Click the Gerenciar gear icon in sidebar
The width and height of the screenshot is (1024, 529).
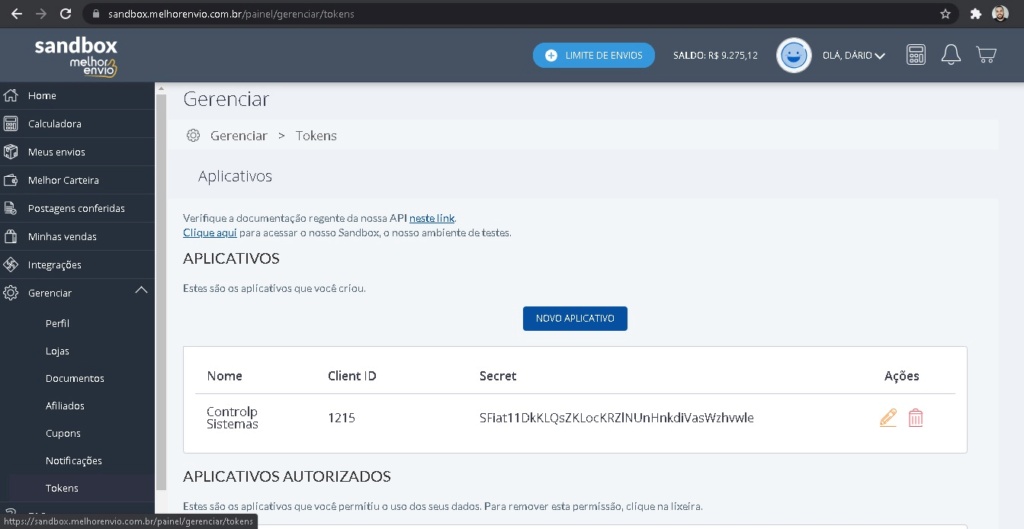(x=10, y=293)
